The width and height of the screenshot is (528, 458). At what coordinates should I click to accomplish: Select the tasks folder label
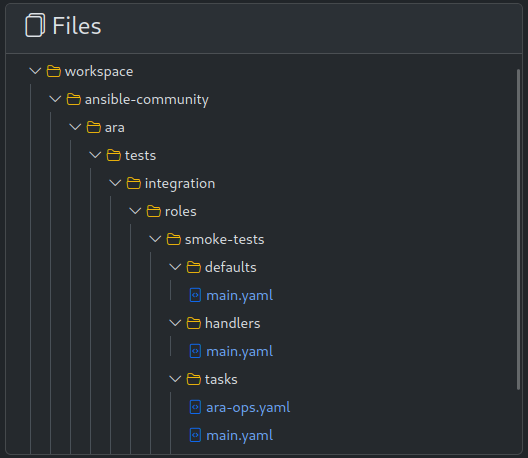[221, 380]
